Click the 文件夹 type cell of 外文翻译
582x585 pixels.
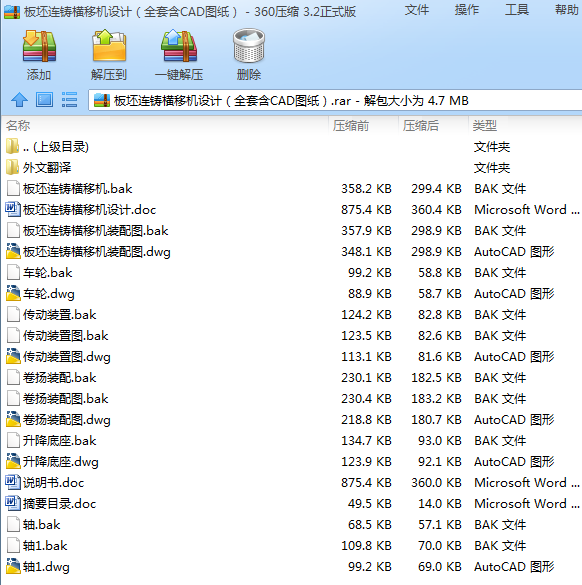(492, 168)
